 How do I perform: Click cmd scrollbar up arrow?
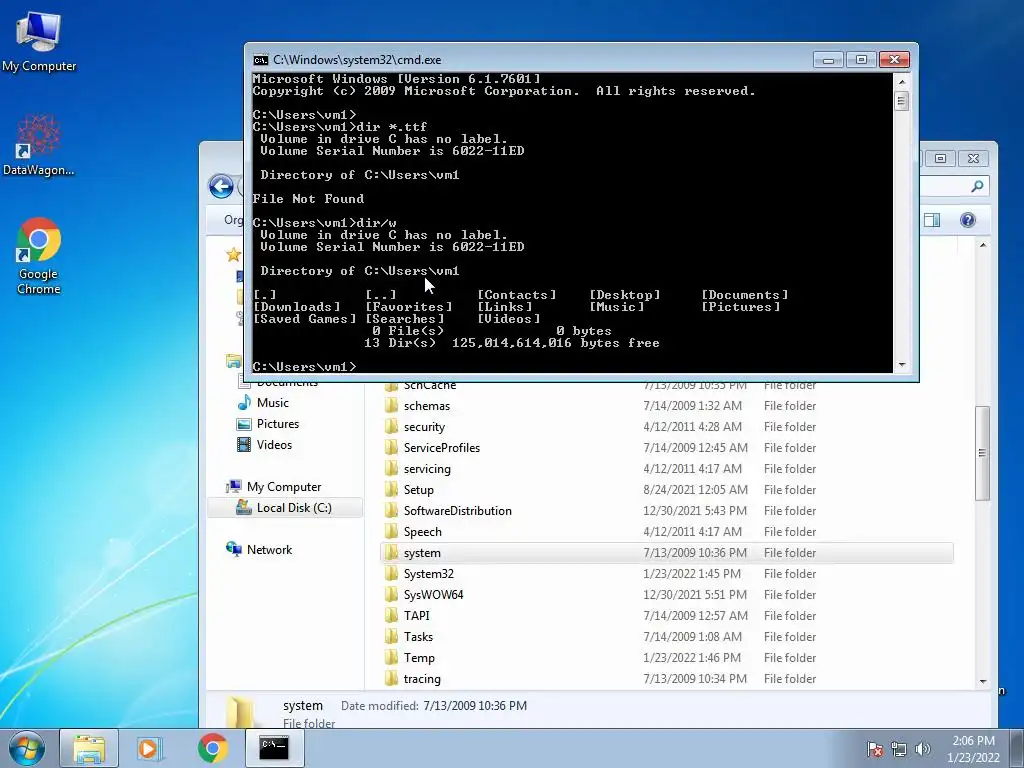pyautogui.click(x=902, y=82)
